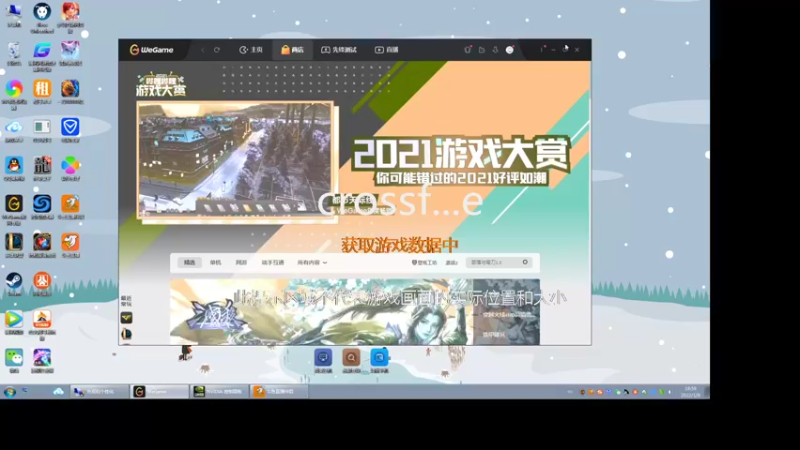Open the folder icon in WeGame header
This screenshot has height=450, width=800.
pyautogui.click(x=482, y=50)
